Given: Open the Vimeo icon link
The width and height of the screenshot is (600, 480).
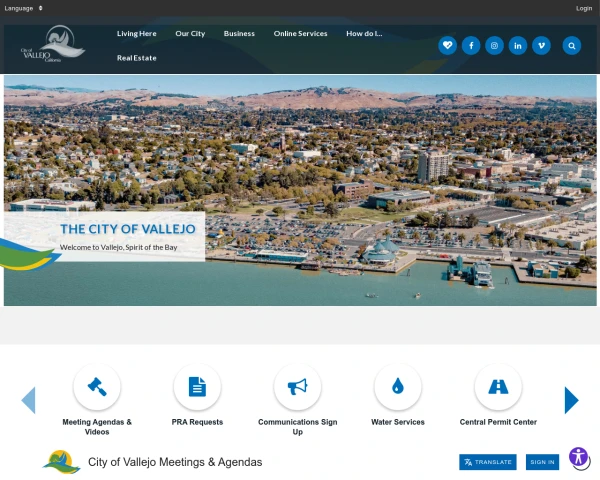Looking at the screenshot, I should point(541,46).
